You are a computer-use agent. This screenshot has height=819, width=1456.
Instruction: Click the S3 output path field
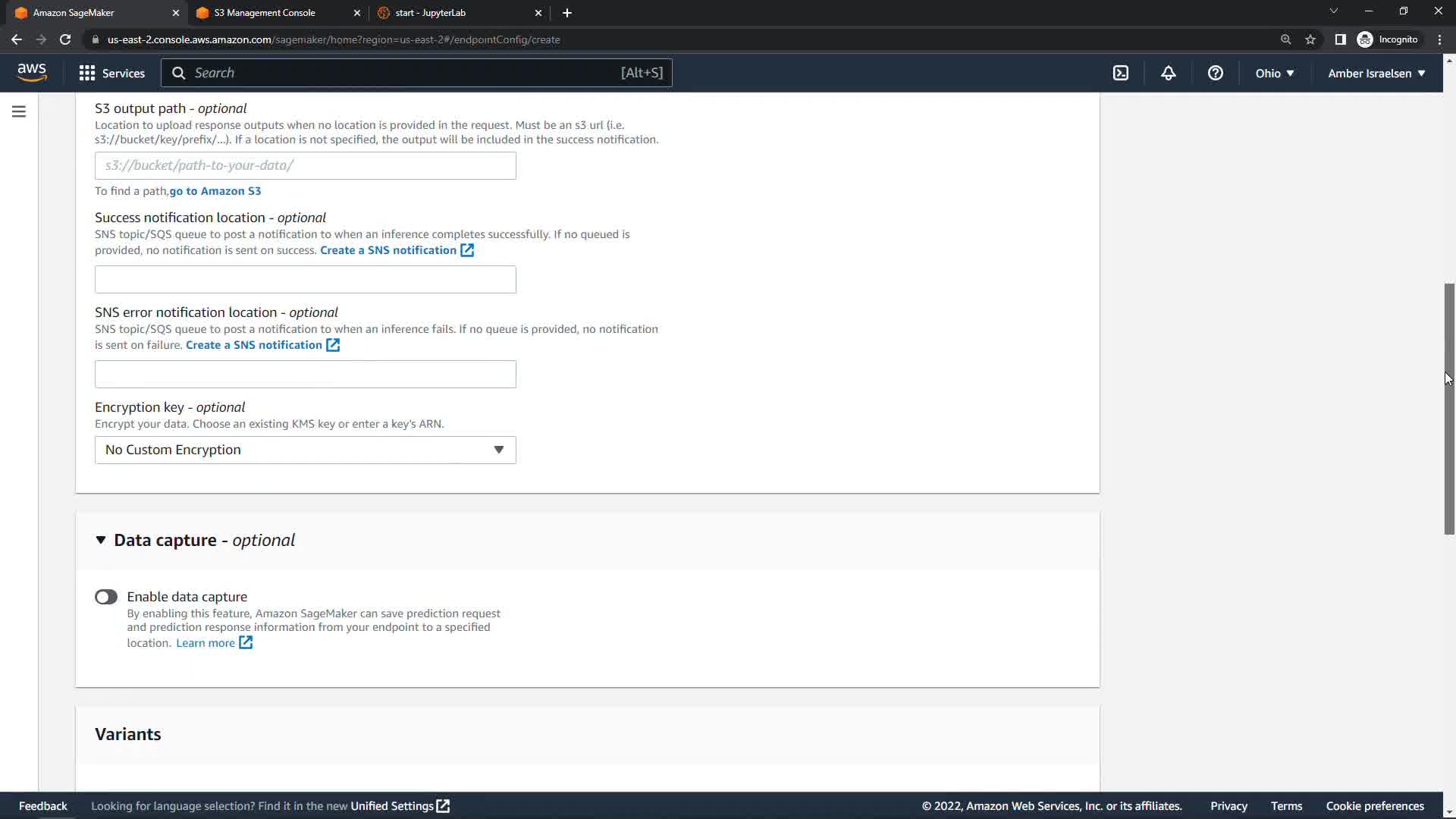(x=305, y=165)
